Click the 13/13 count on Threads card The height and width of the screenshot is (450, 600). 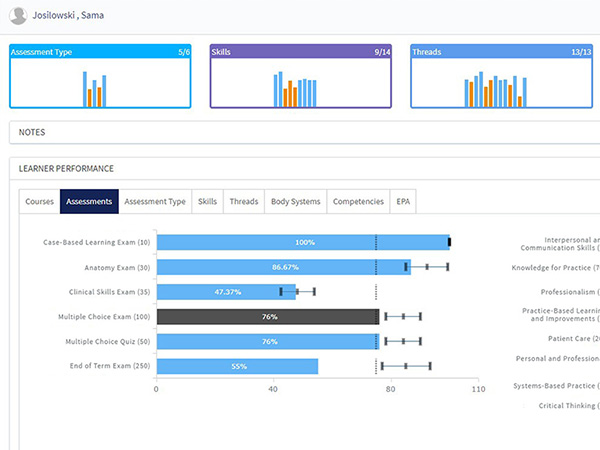pos(581,52)
